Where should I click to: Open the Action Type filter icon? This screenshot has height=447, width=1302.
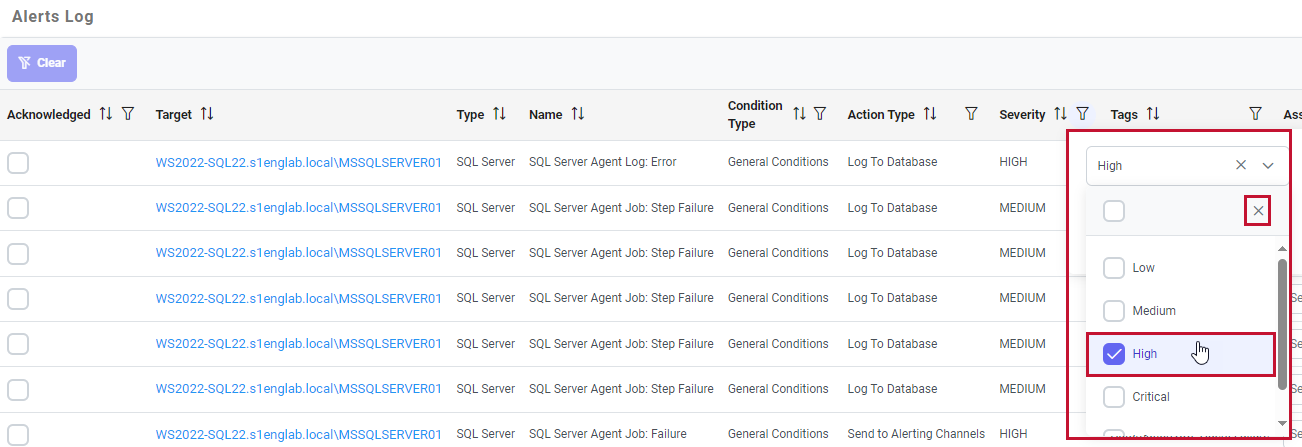[x=971, y=114]
